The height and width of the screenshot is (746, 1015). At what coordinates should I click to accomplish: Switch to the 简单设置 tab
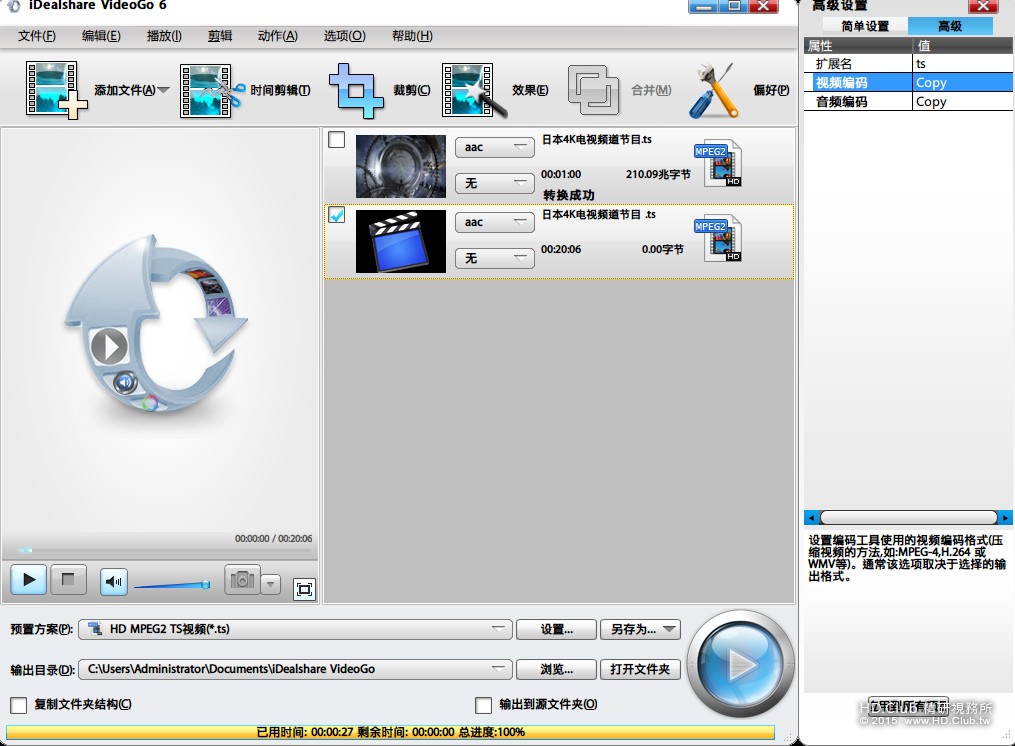pyautogui.click(x=865, y=26)
